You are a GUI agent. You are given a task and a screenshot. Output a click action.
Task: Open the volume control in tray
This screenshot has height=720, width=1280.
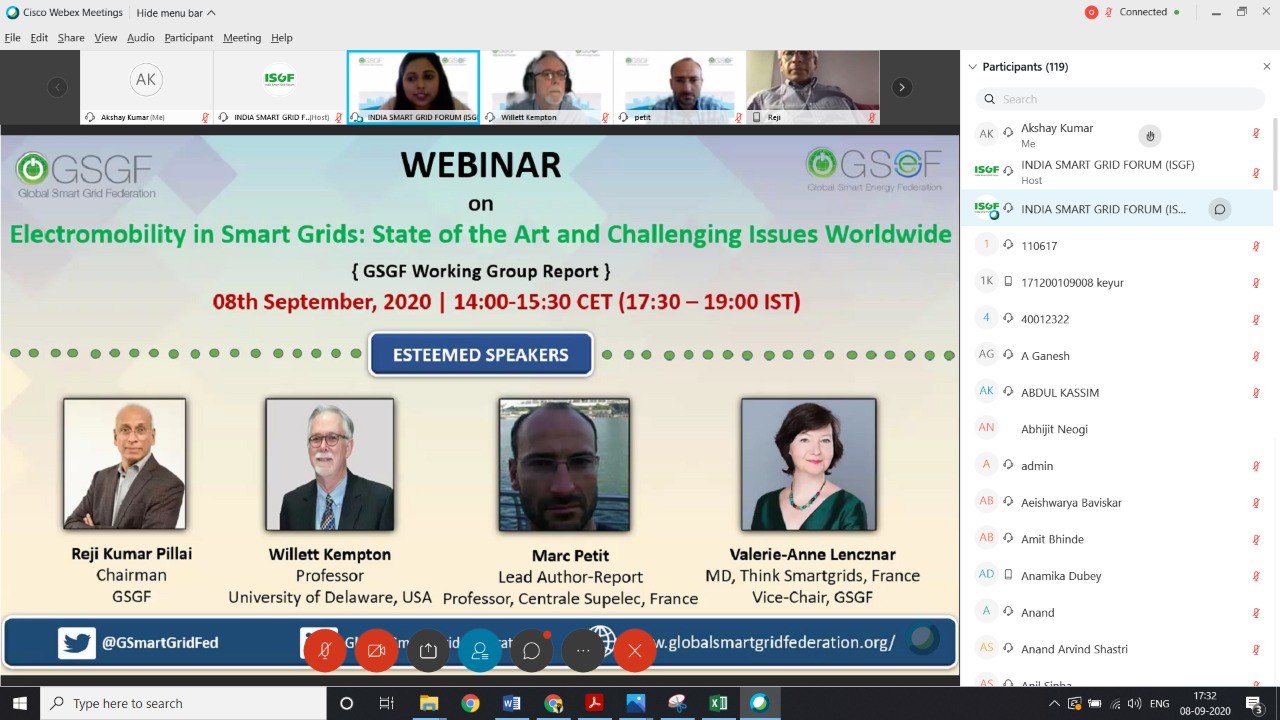[x=1135, y=703]
